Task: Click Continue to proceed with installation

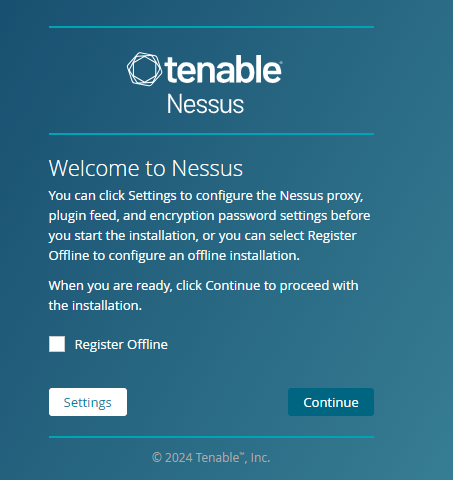Action: [331, 402]
